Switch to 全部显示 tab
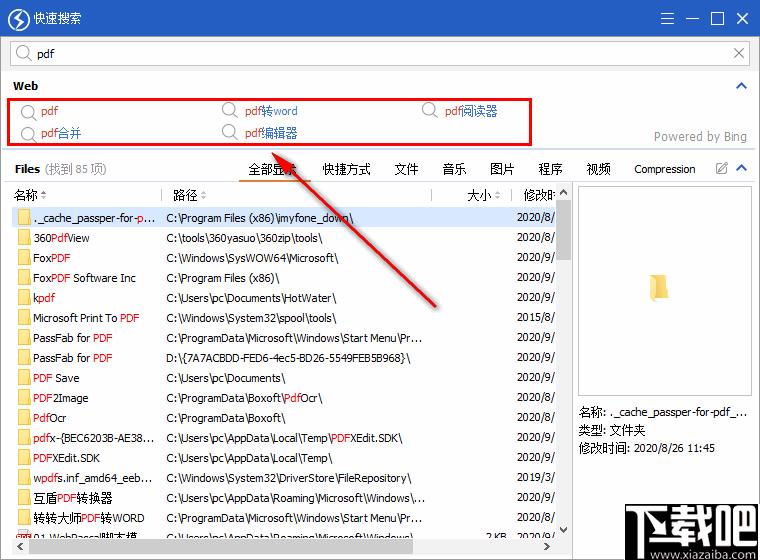The image size is (760, 560). coord(272,169)
